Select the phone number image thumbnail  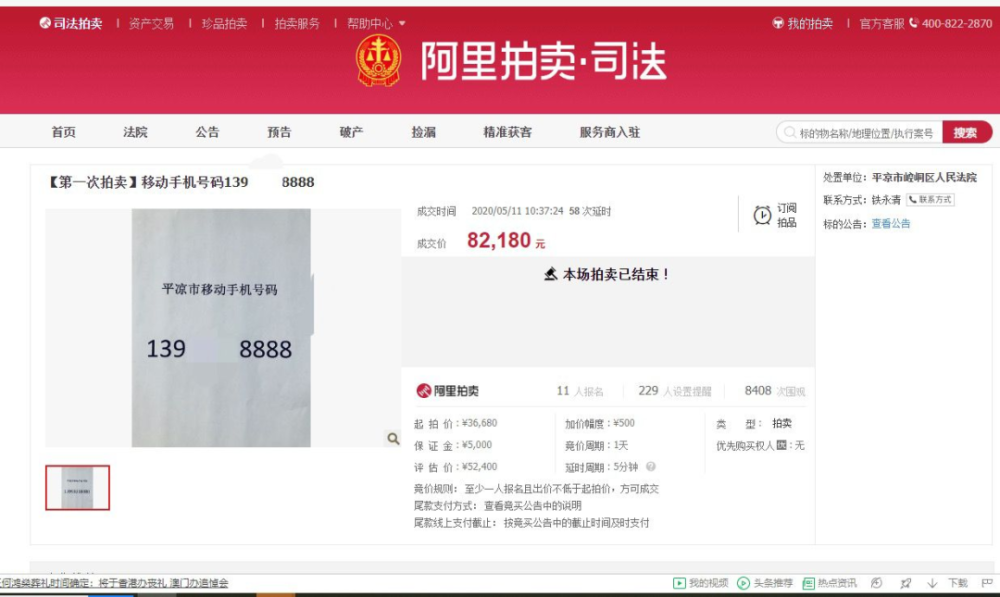(77, 487)
